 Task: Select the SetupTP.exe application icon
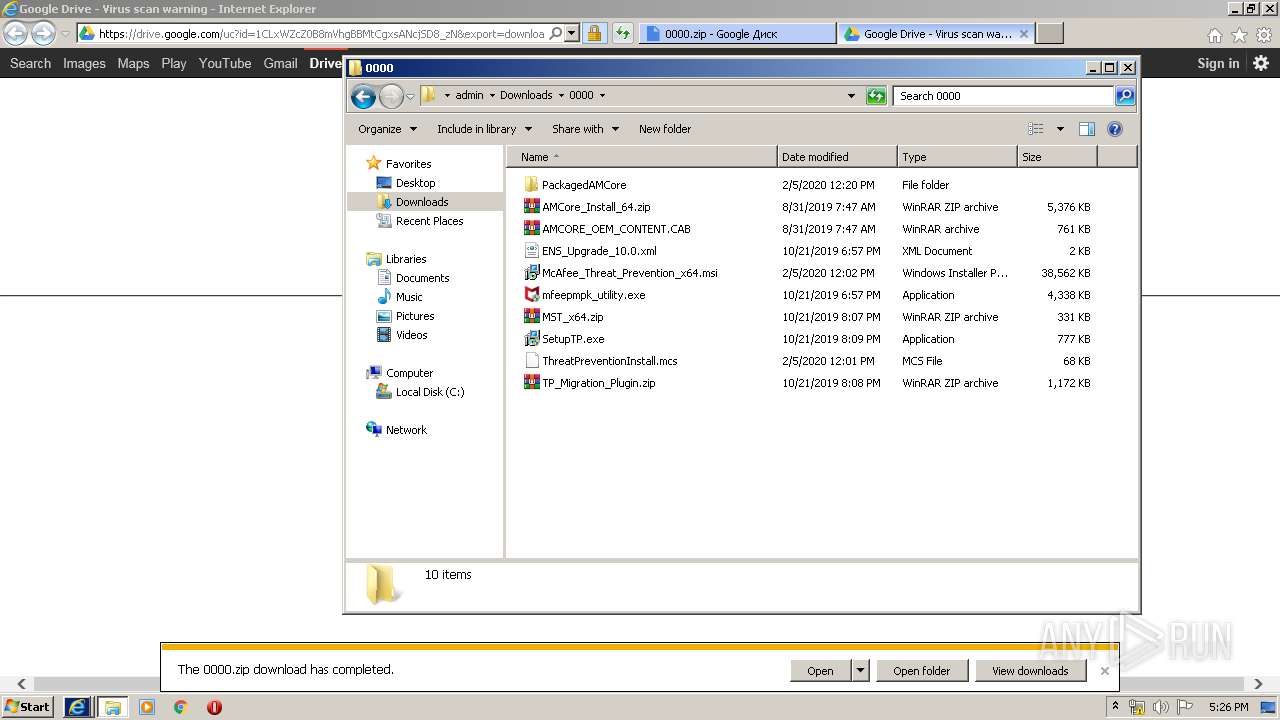(531, 339)
